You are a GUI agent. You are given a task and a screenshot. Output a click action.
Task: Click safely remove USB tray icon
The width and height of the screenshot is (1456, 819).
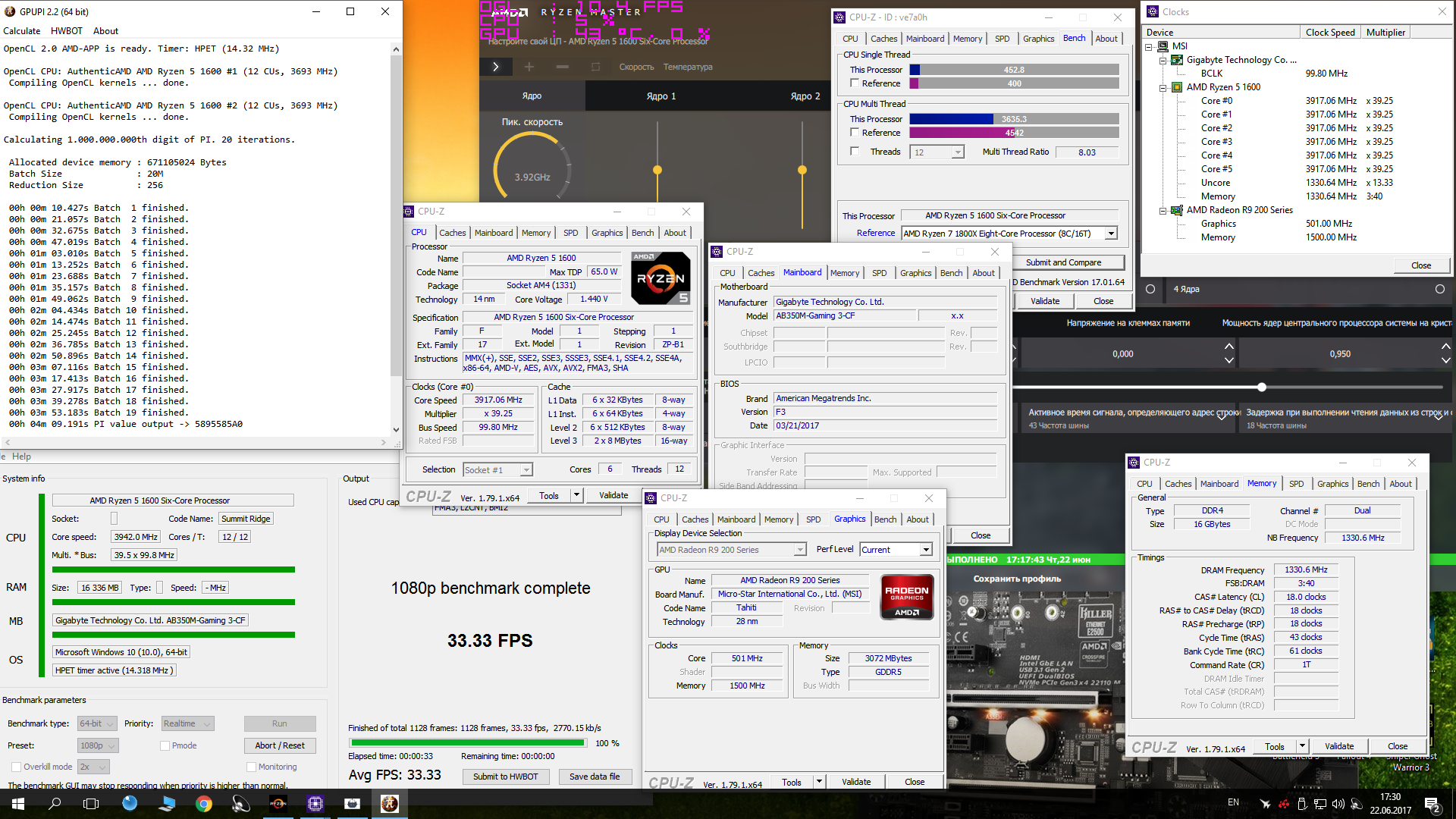click(x=1302, y=804)
